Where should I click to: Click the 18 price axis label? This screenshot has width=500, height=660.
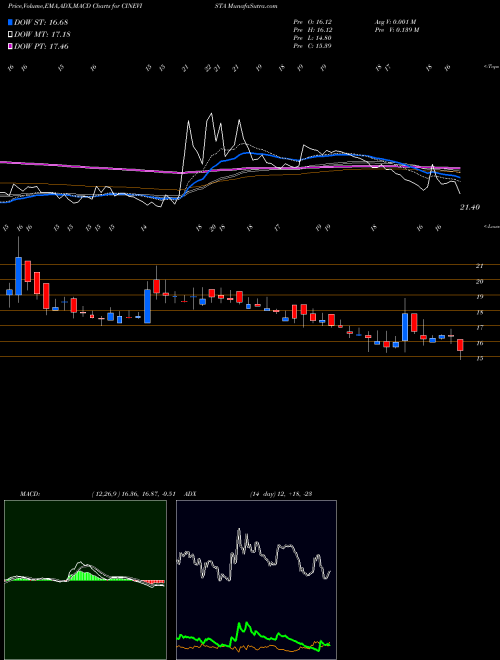point(479,313)
